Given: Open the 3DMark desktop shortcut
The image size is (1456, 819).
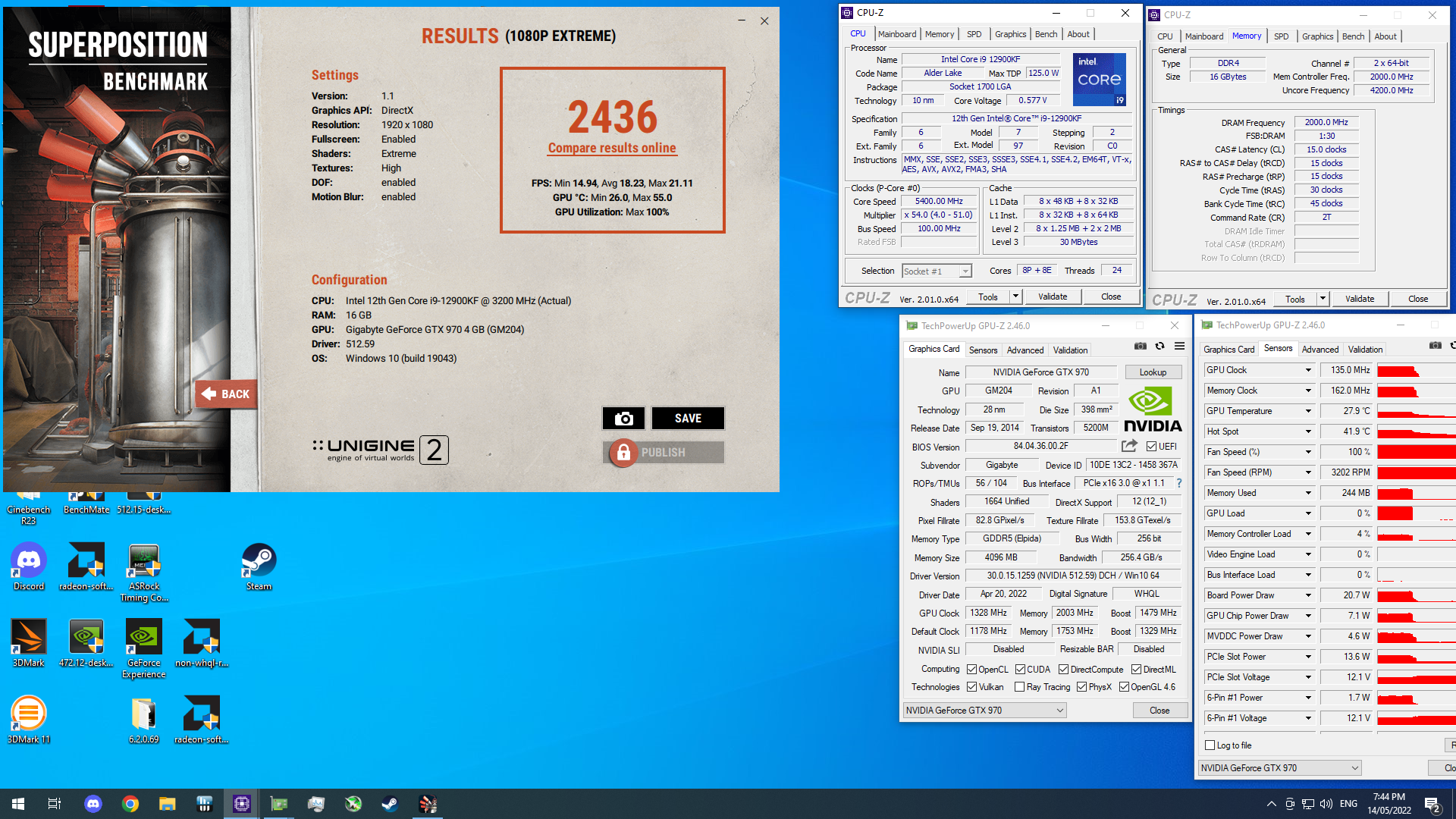Looking at the screenshot, I should (29, 644).
